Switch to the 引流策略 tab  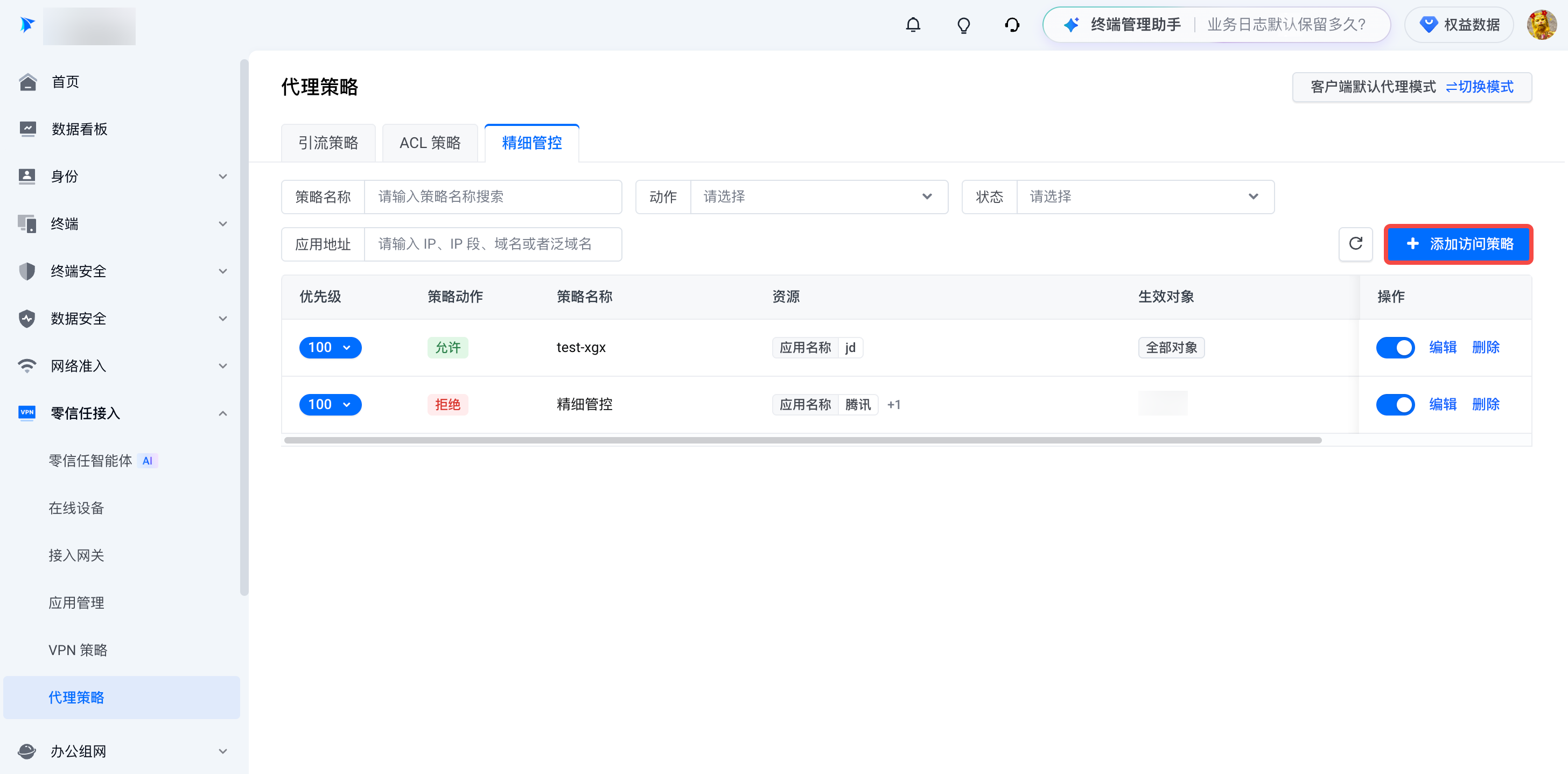pyautogui.click(x=328, y=143)
